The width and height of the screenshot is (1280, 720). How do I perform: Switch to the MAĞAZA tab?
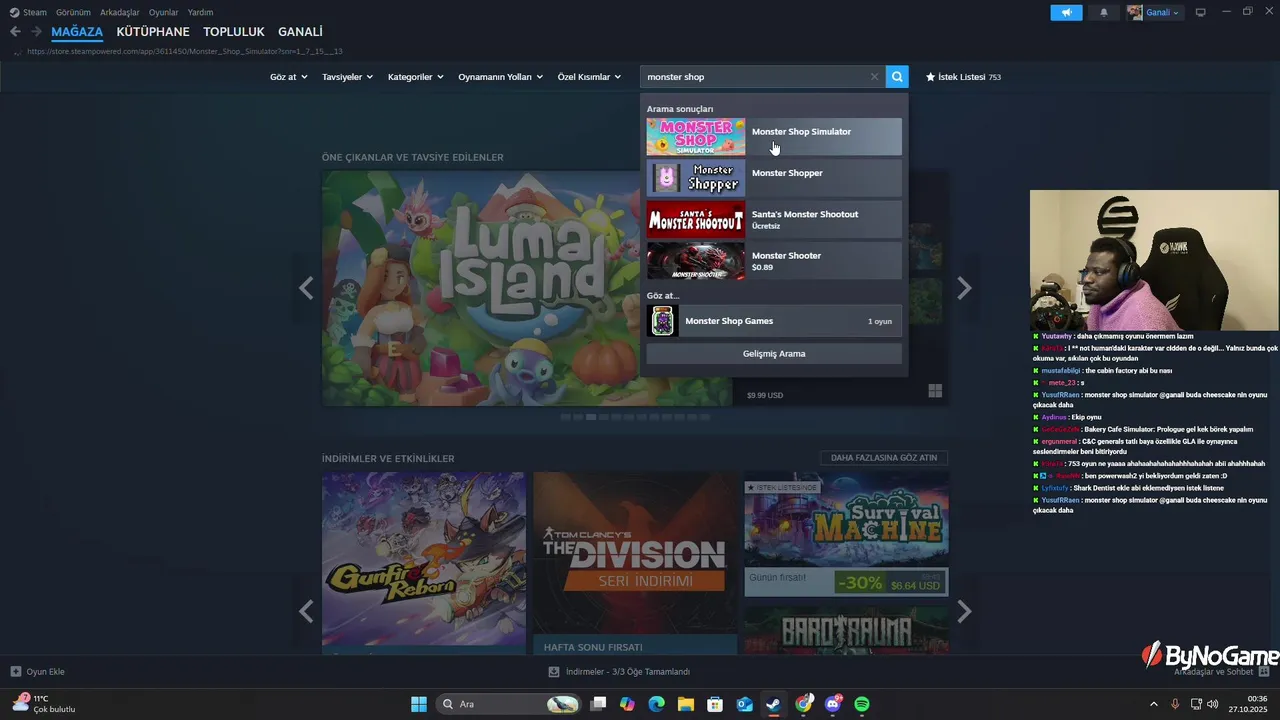[x=77, y=32]
